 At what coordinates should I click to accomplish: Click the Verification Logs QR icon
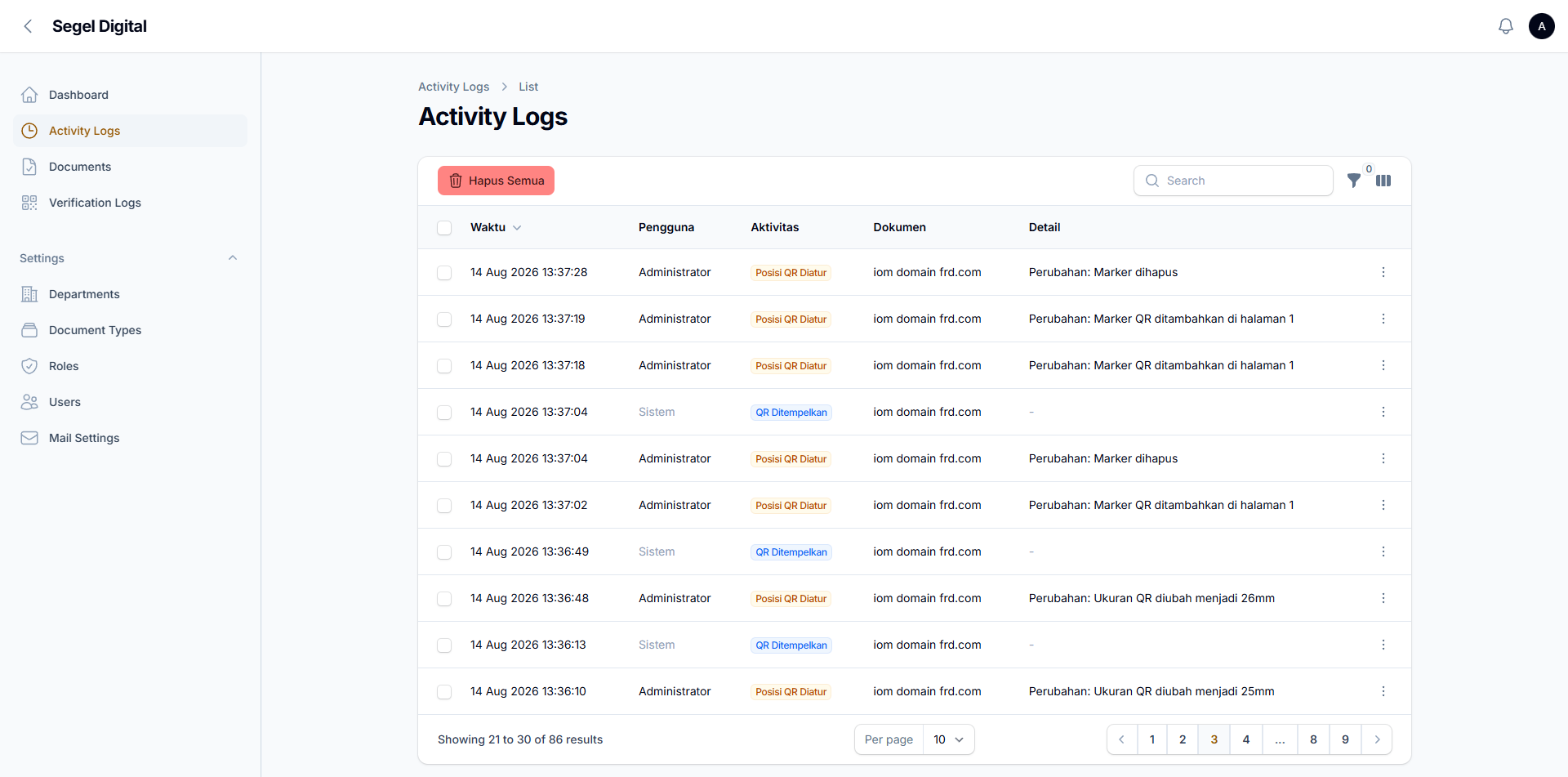(x=29, y=203)
